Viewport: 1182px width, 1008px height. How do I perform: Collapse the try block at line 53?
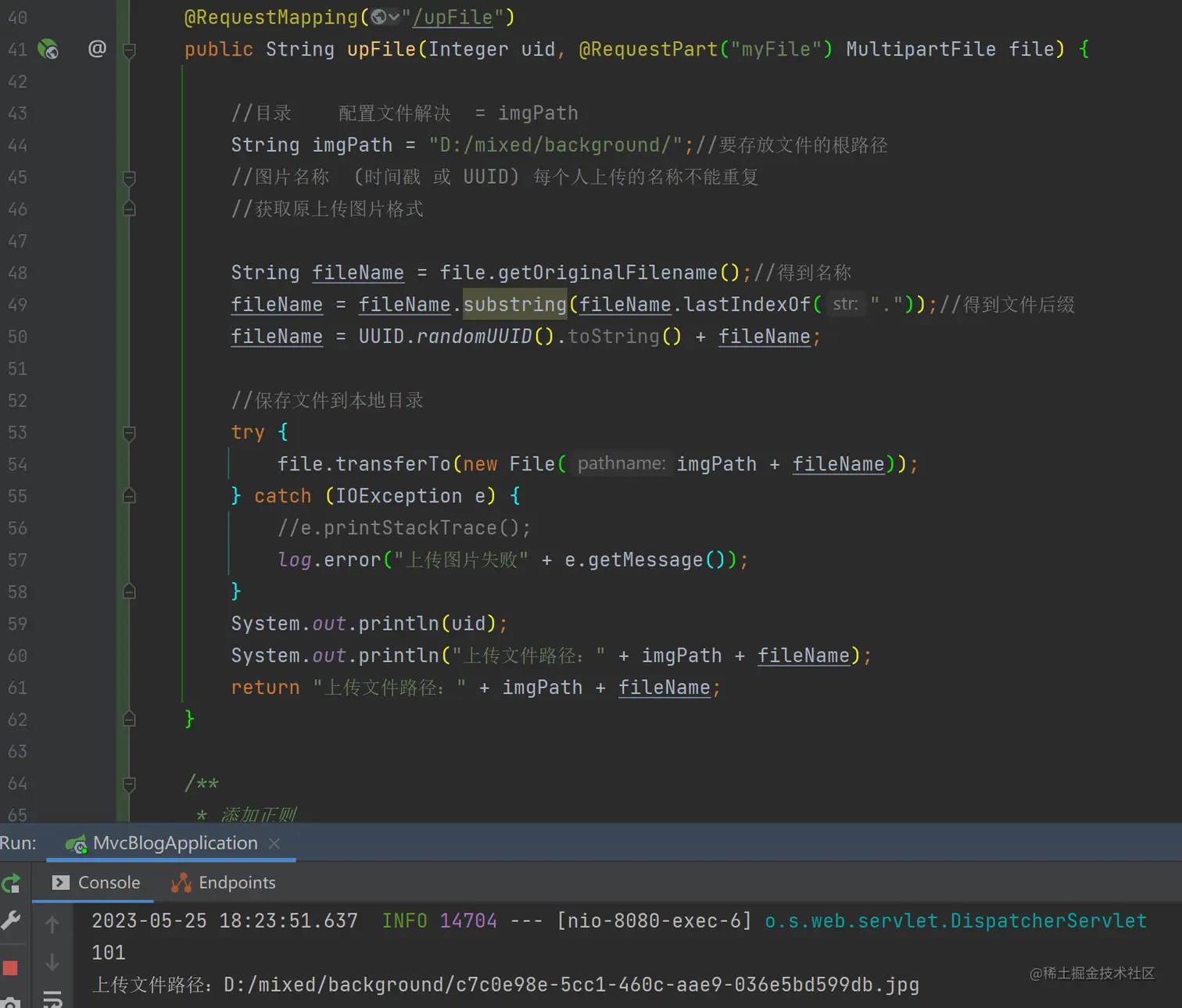(x=130, y=434)
